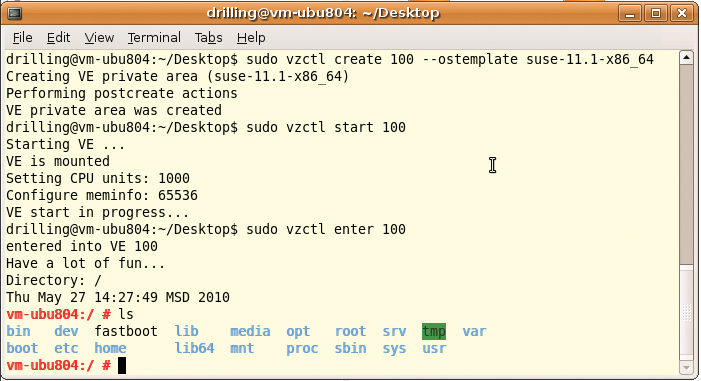Open the File menu
701x381 pixels.
[x=22, y=38]
